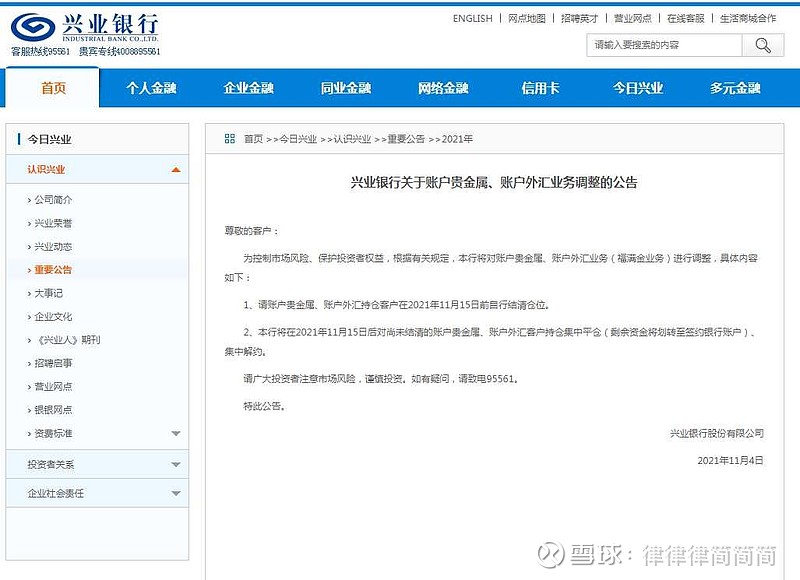The height and width of the screenshot is (580, 800).
Task: Open 公司简介 sidebar item
Action: click(53, 199)
